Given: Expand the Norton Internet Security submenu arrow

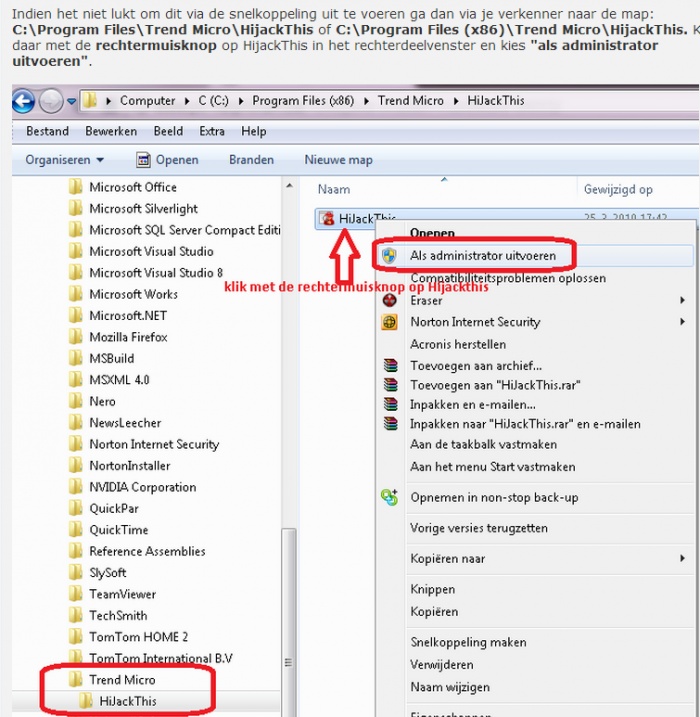Looking at the screenshot, I should pos(682,322).
